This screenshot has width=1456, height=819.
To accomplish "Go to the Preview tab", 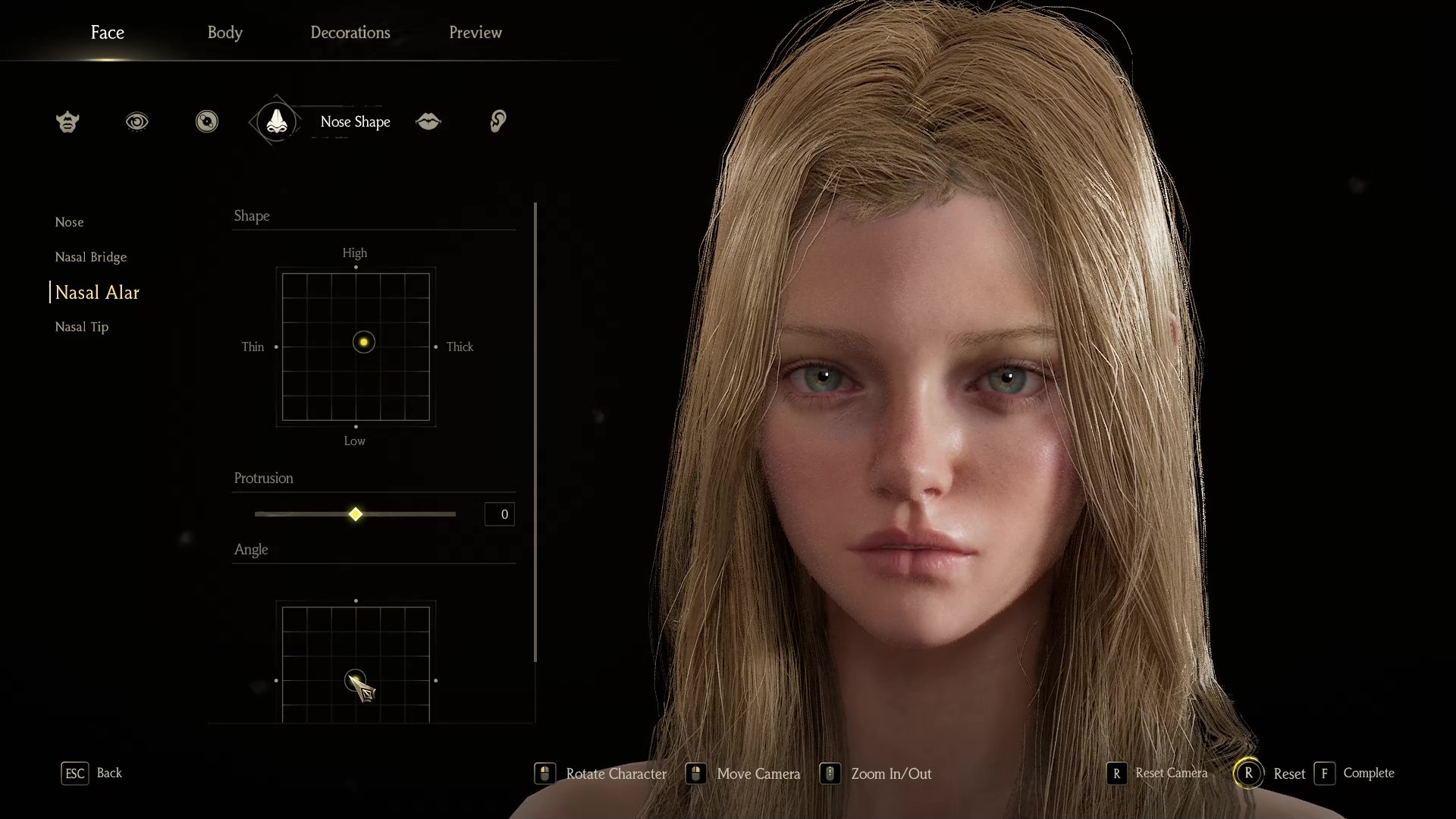I will (x=475, y=33).
